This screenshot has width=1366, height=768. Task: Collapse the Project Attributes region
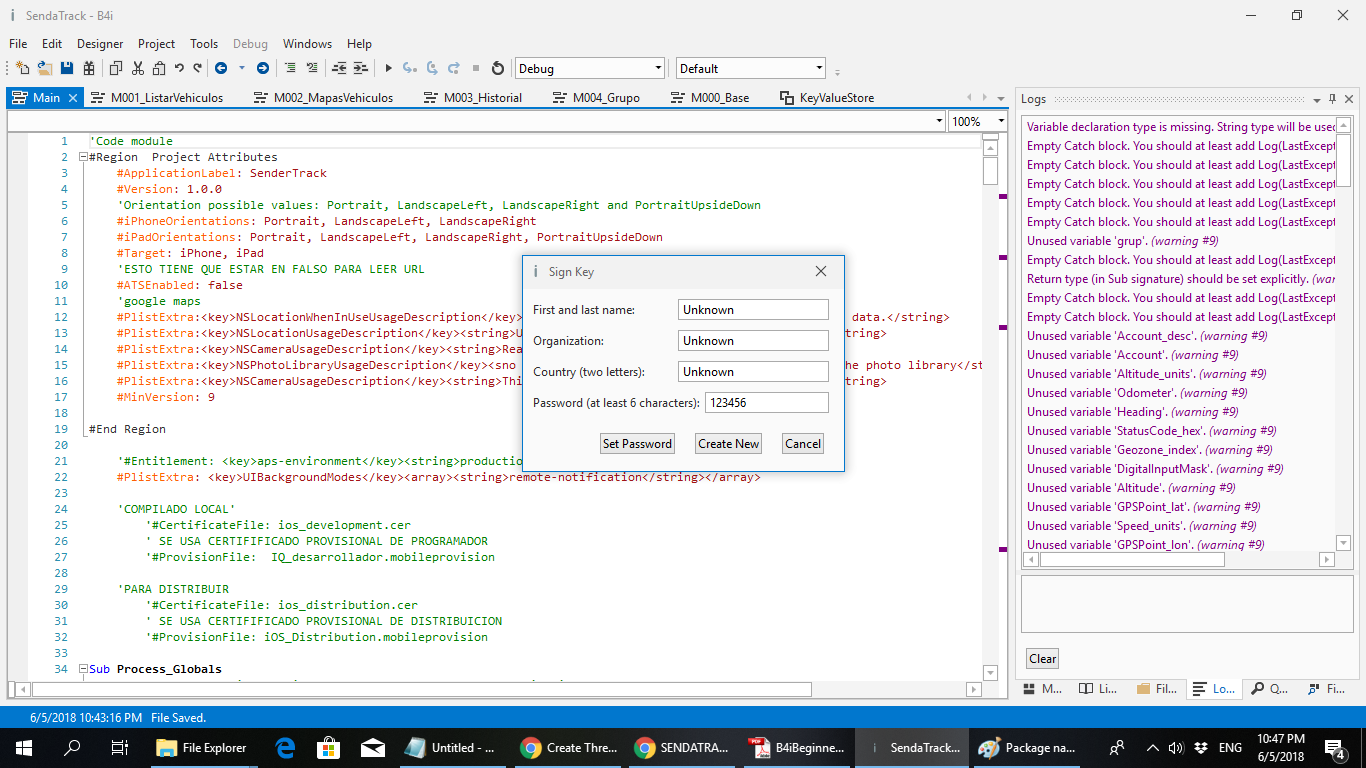point(82,157)
